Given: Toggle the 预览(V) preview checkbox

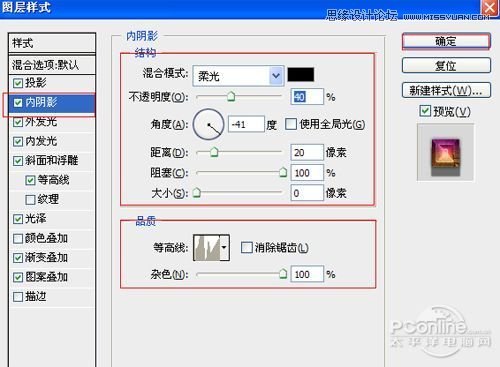Looking at the screenshot, I should tap(425, 111).
